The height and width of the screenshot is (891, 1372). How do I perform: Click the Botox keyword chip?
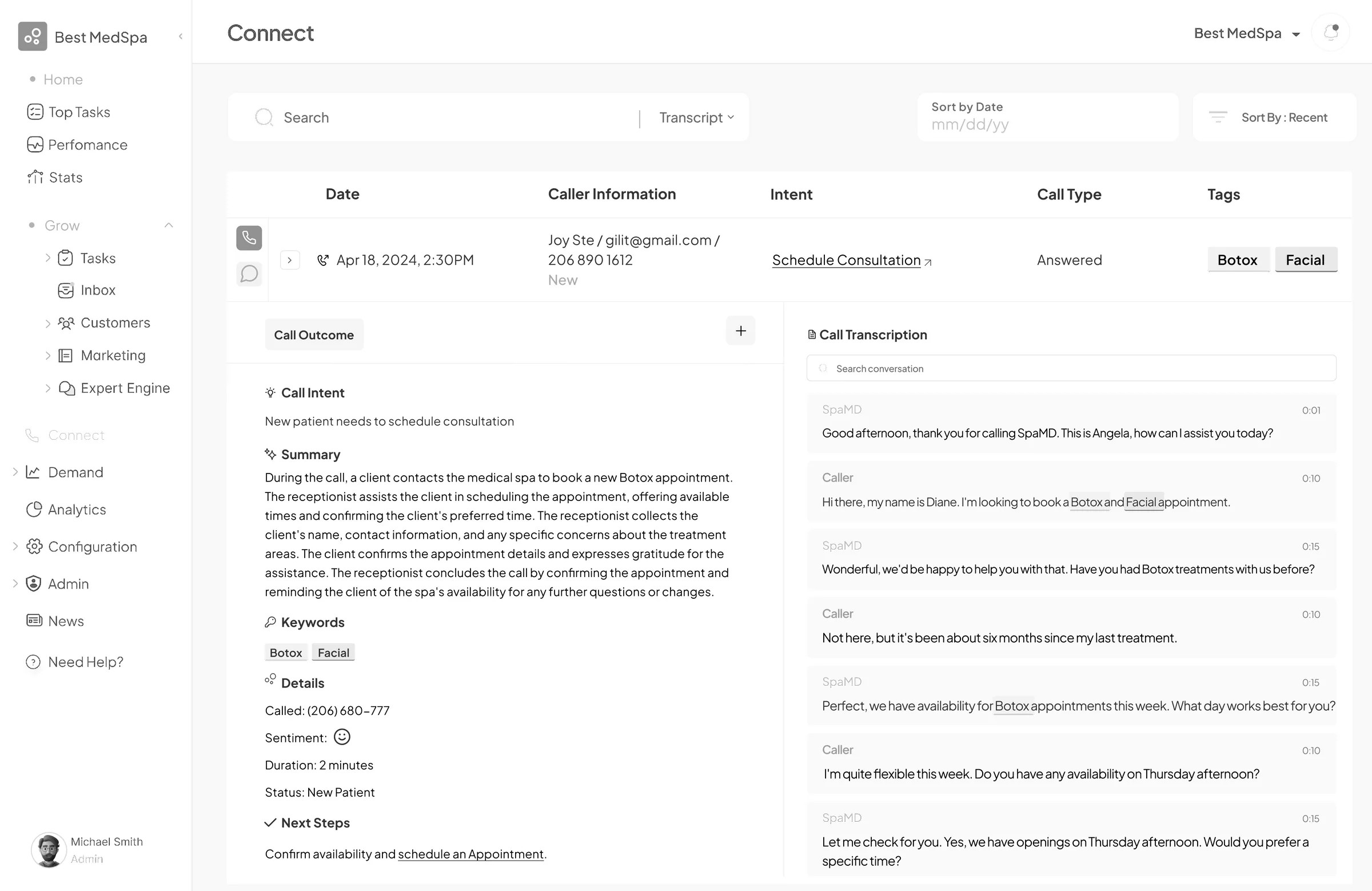click(x=286, y=653)
